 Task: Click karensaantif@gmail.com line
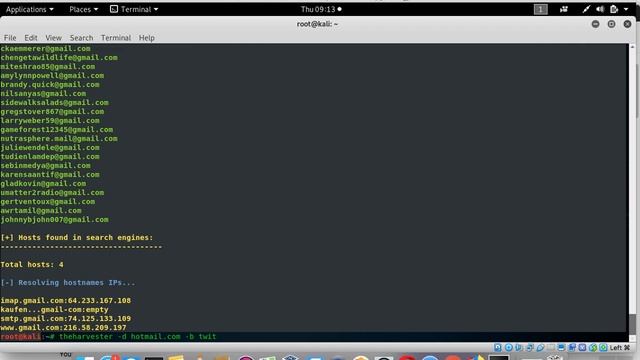tap(50, 174)
